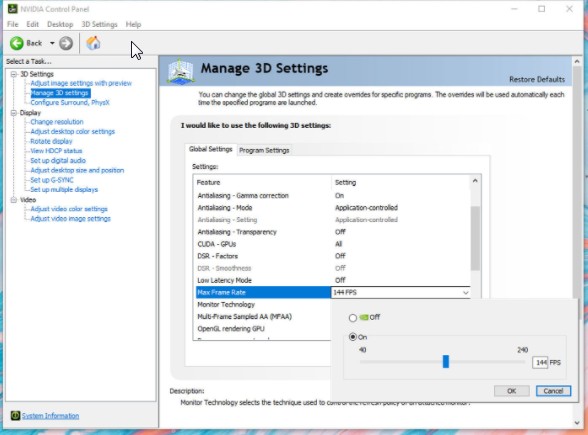Click the OK button
This screenshot has width=588, height=435.
coord(512,391)
